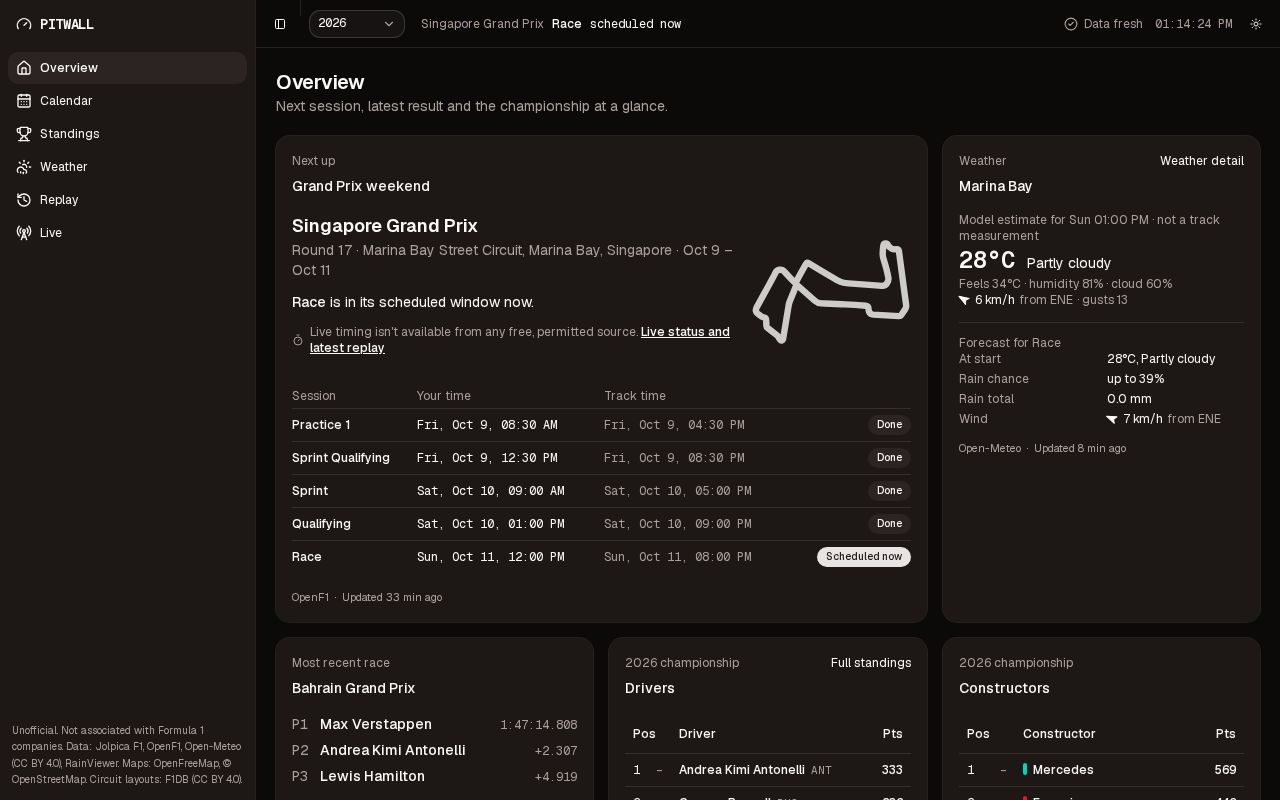Switch theme with the sun icon
The width and height of the screenshot is (1280, 800).
(x=1256, y=24)
